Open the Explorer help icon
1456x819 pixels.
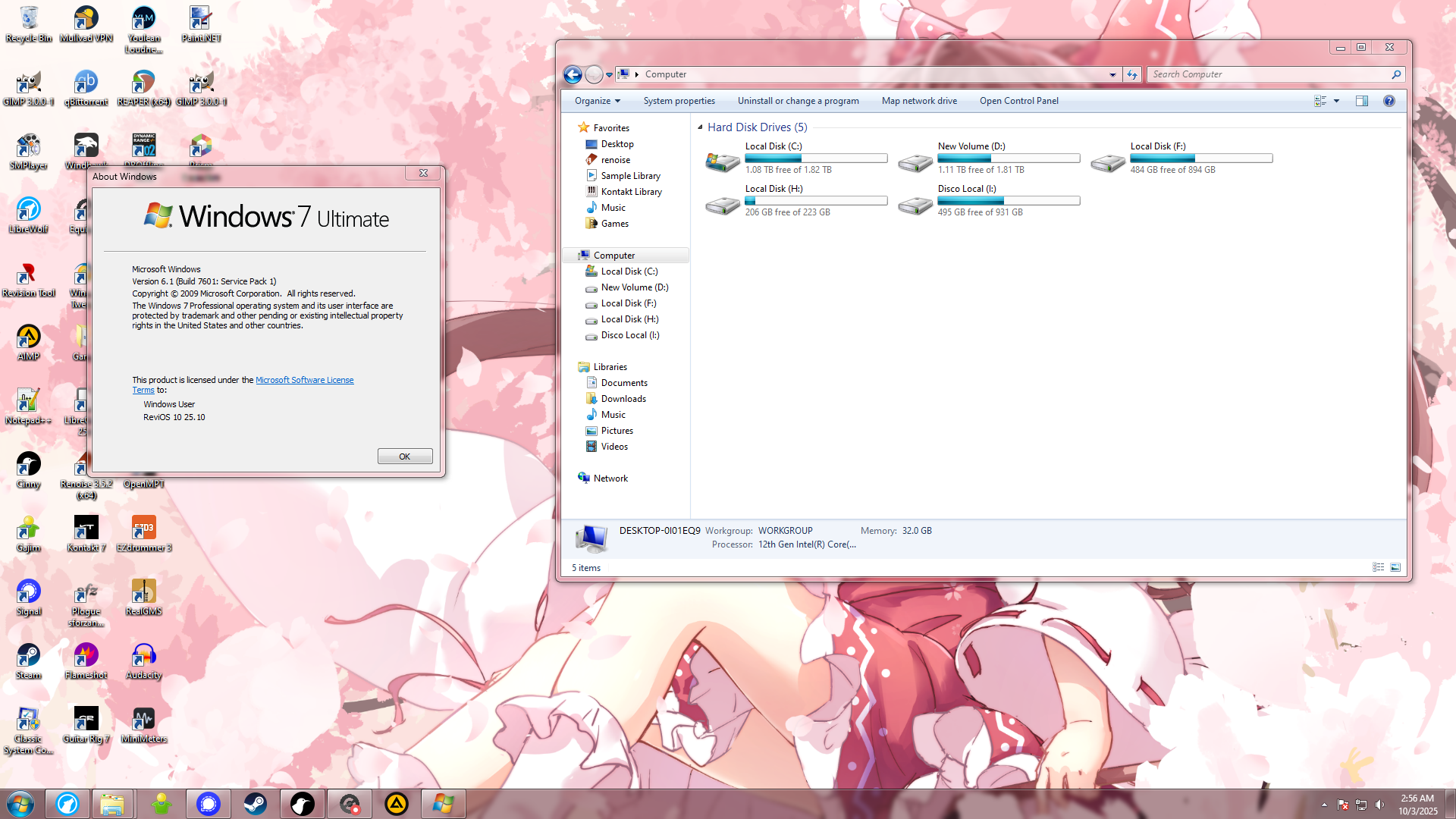(1389, 101)
